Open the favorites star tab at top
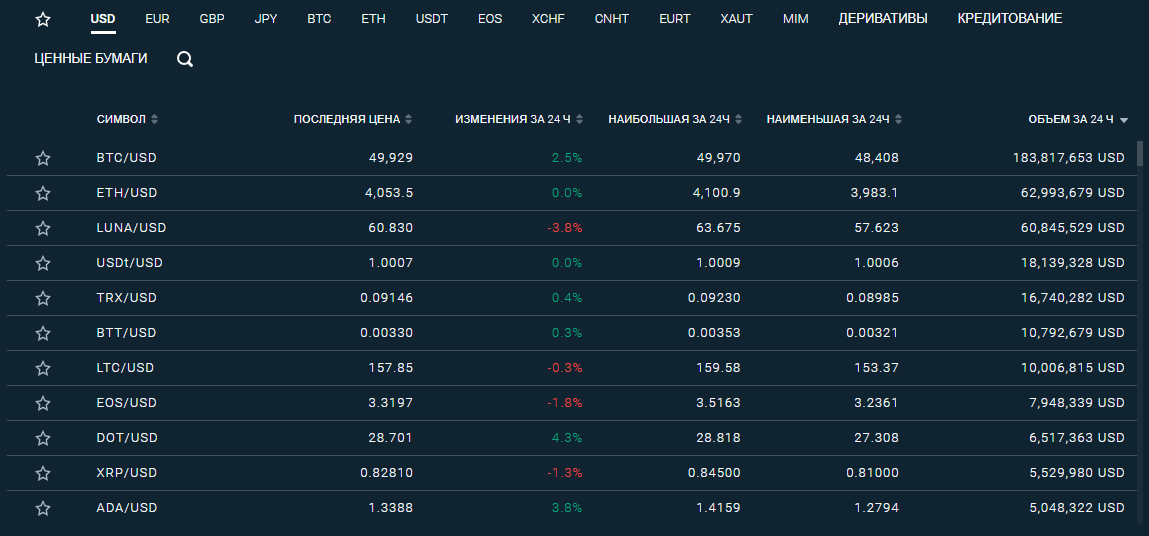The image size is (1149, 536). [x=43, y=20]
